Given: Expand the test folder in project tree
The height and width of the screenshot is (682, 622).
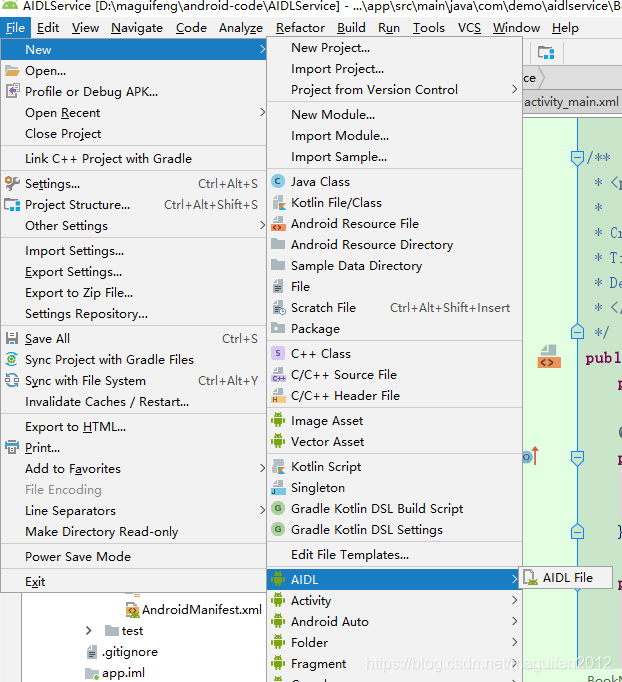Looking at the screenshot, I should click(89, 631).
